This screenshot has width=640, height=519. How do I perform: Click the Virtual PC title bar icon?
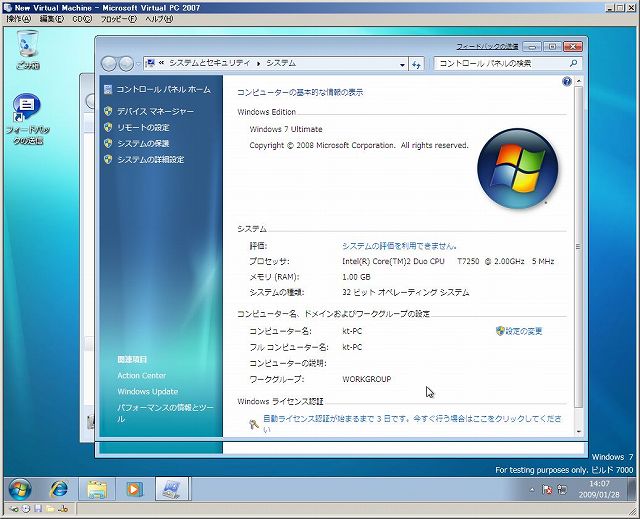[7, 8]
